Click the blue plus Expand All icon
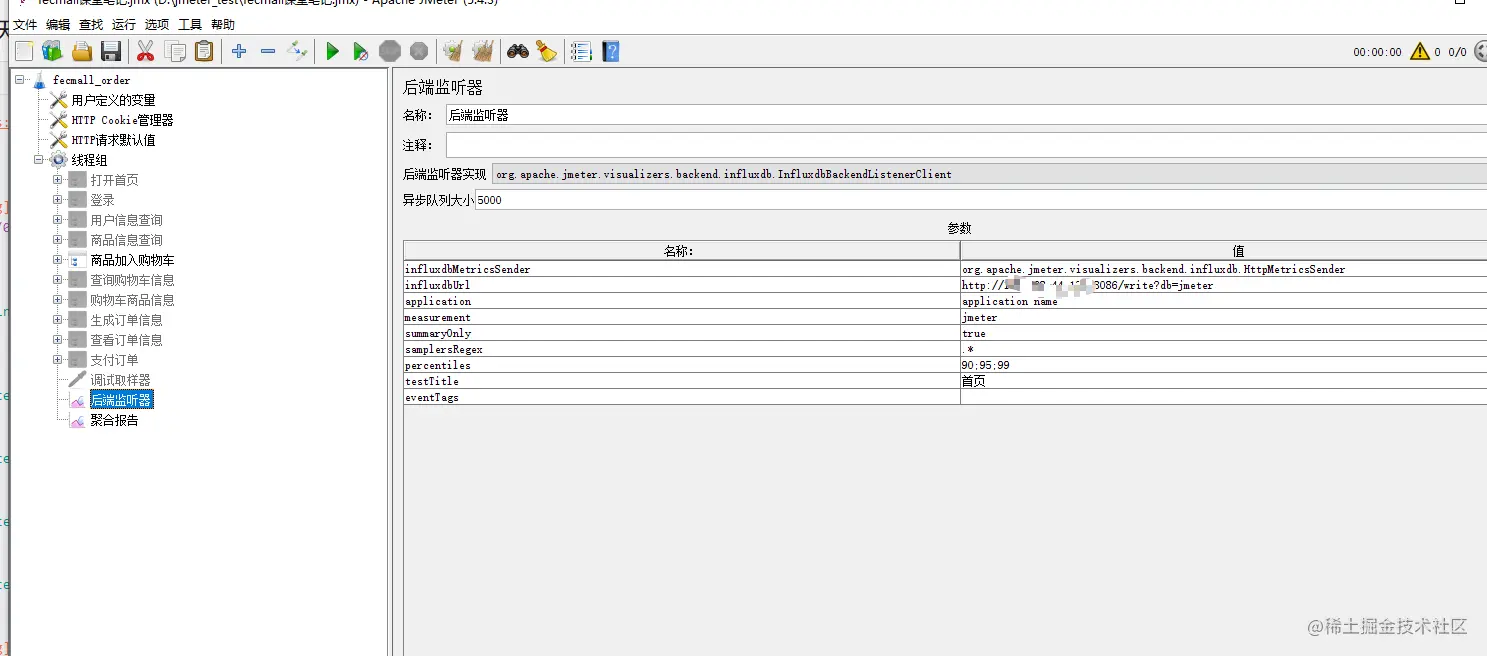 coord(239,51)
